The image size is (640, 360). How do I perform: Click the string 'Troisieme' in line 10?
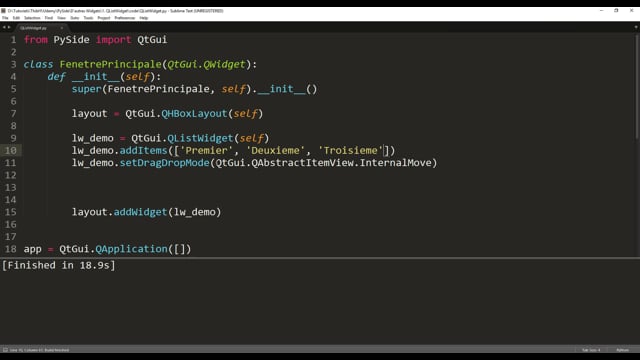click(351, 151)
